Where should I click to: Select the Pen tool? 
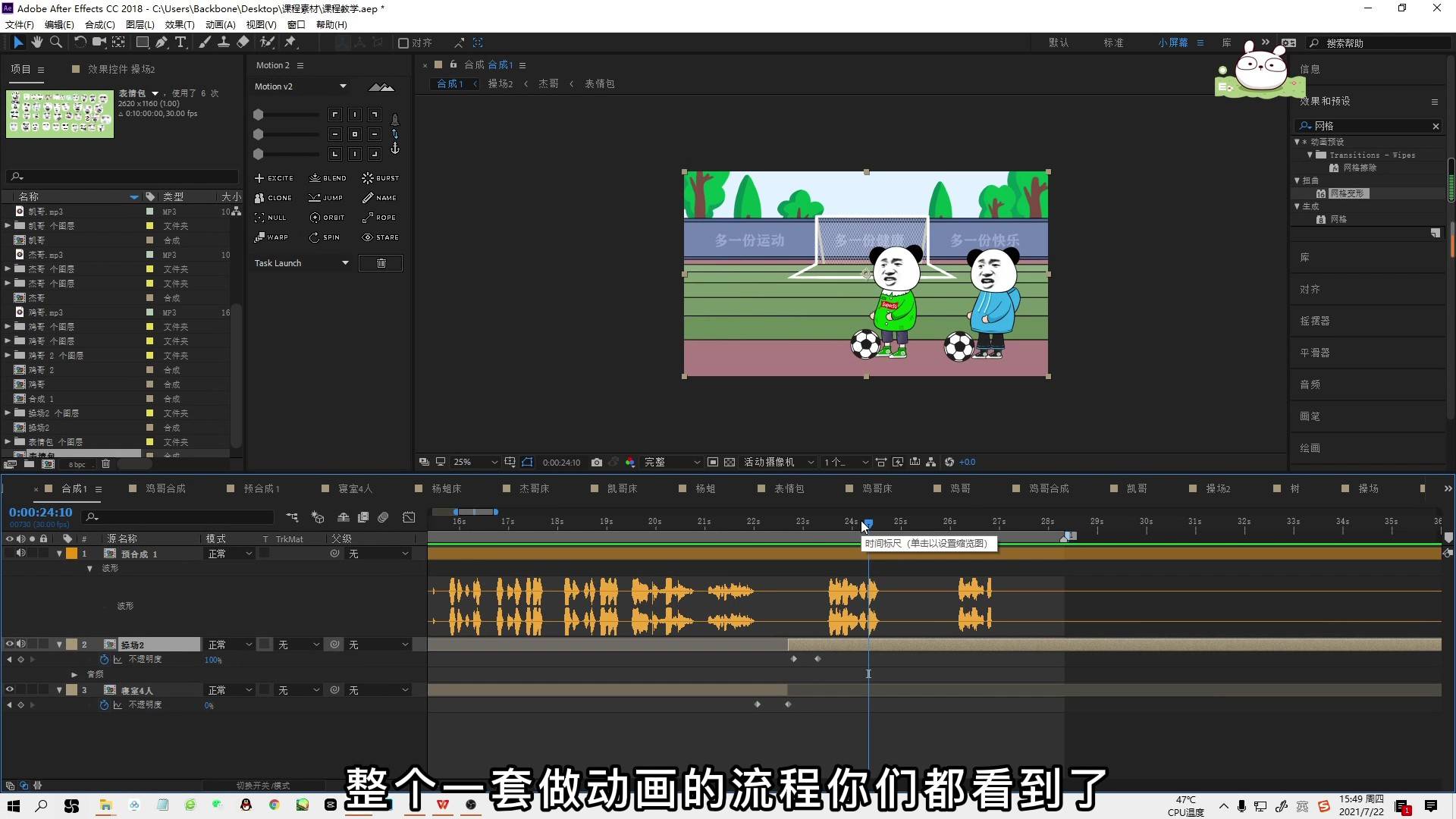pyautogui.click(x=162, y=42)
